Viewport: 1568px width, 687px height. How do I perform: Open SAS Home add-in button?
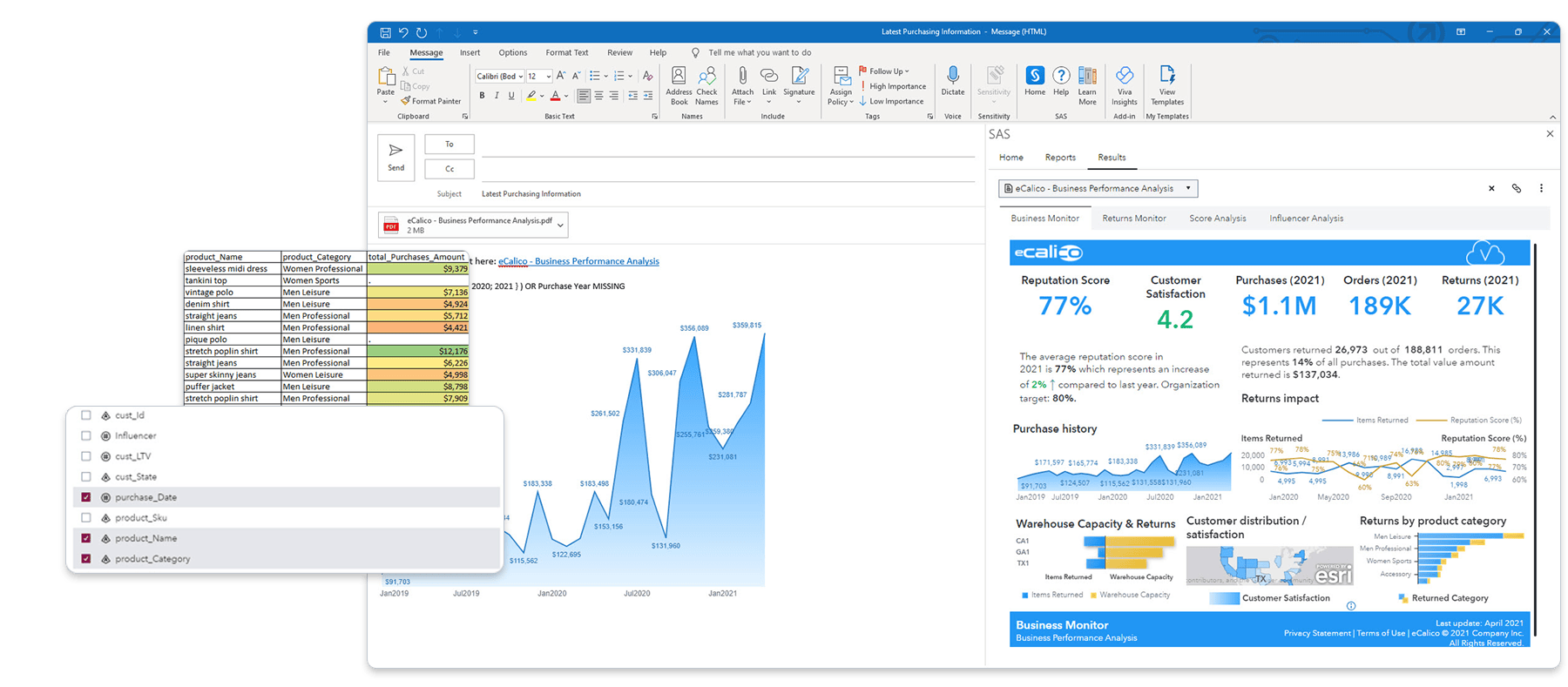click(1035, 81)
